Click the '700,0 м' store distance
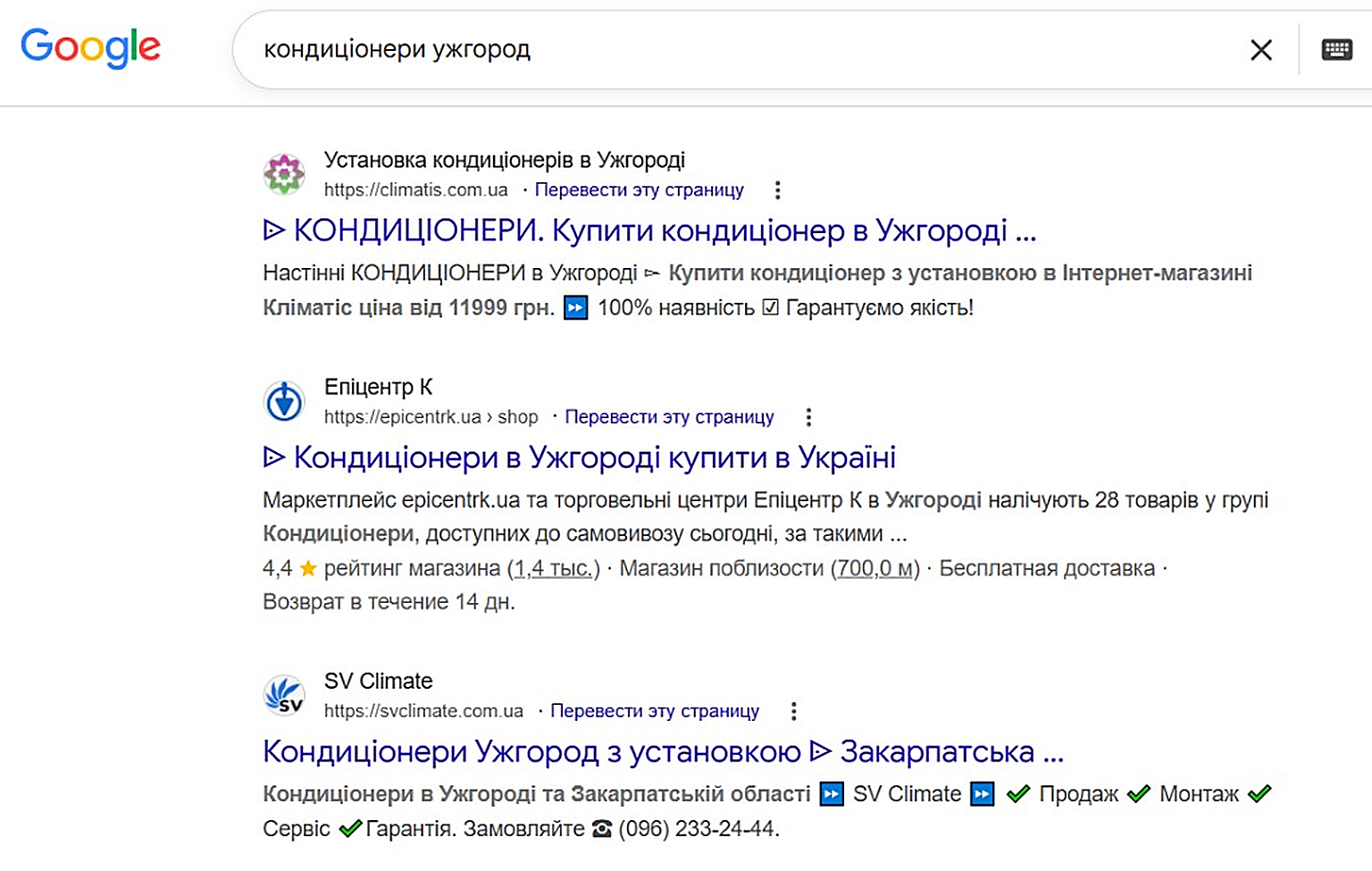1372x871 pixels. click(875, 568)
